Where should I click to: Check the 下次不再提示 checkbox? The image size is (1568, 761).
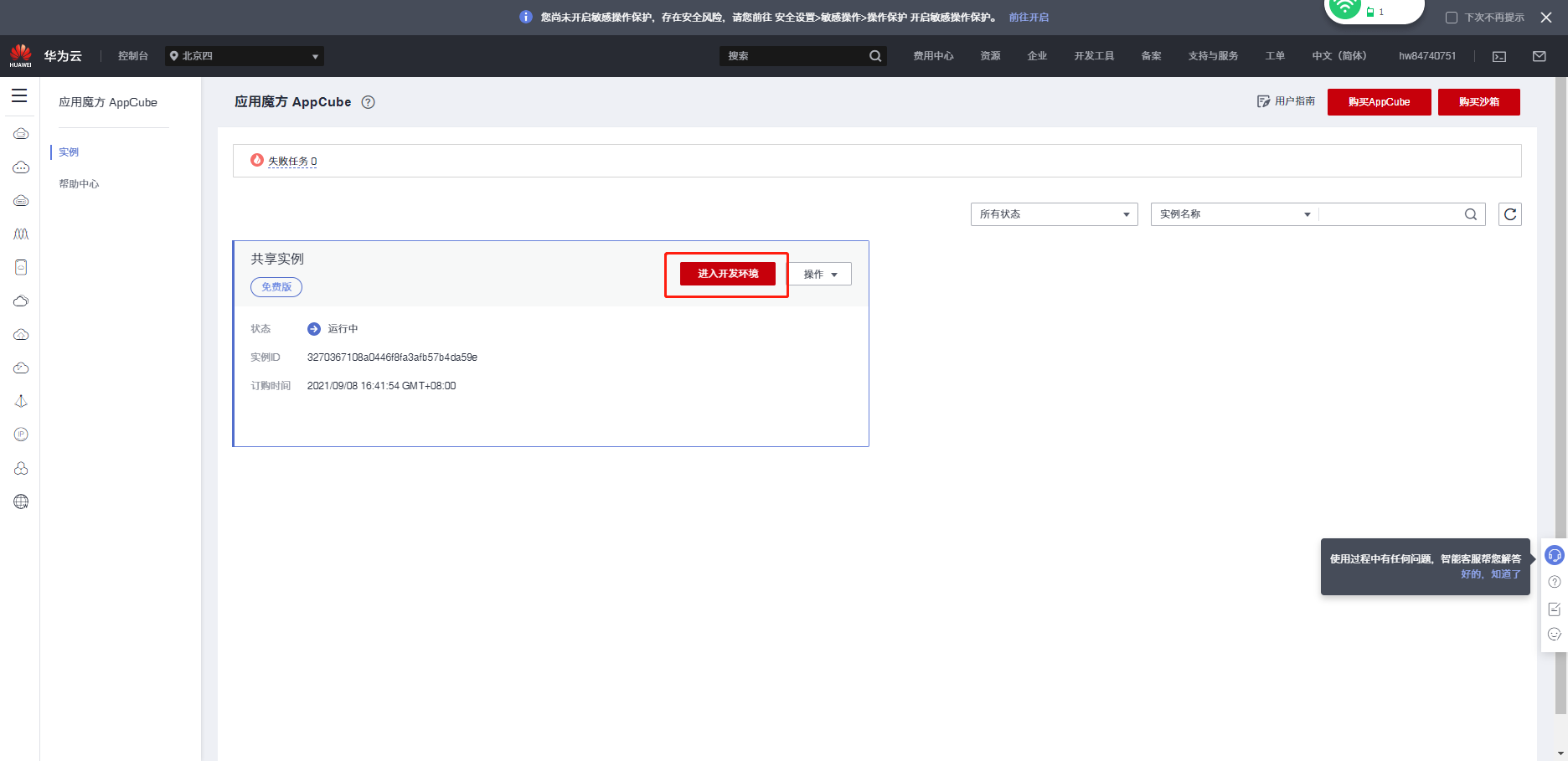pyautogui.click(x=1452, y=18)
